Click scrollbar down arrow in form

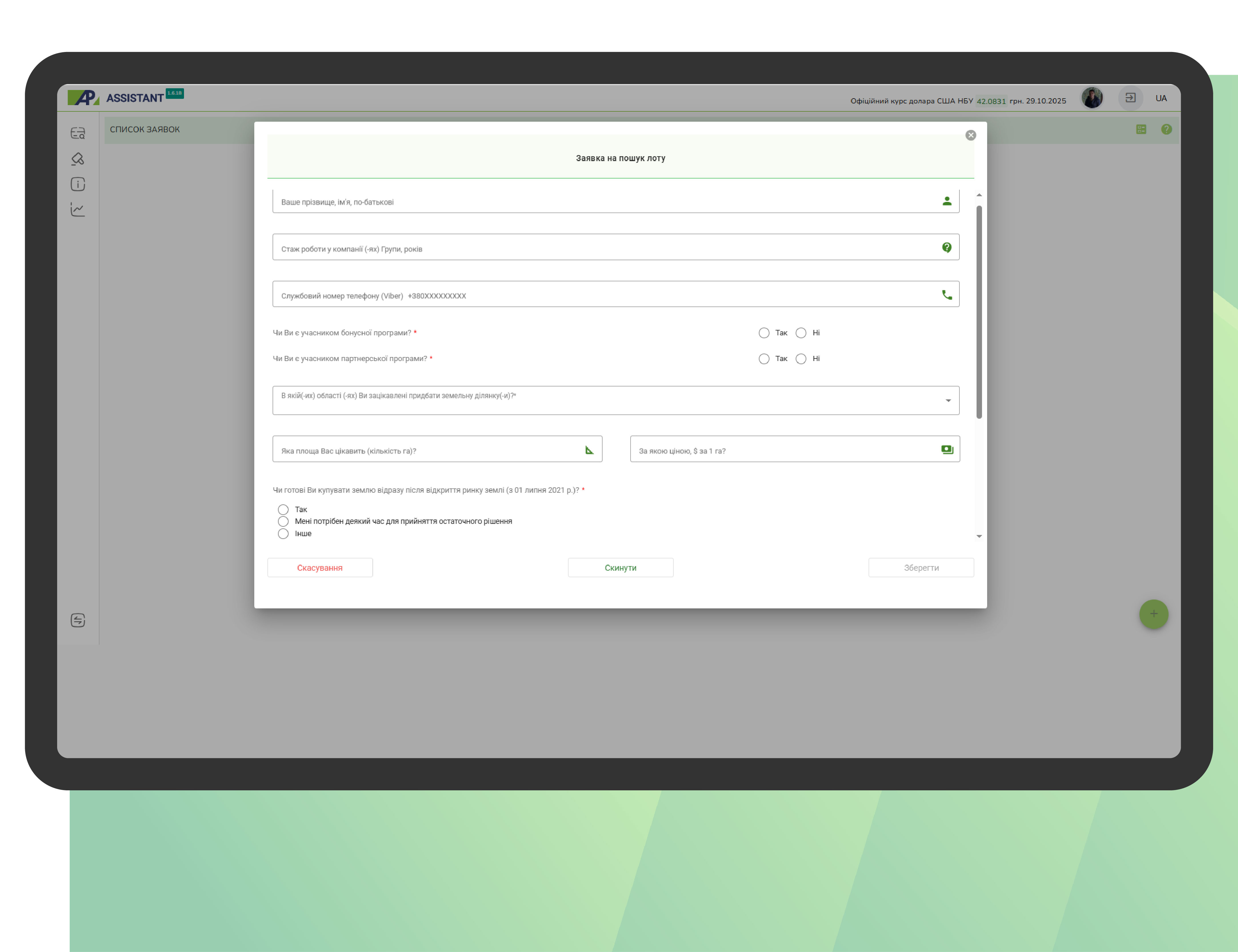(979, 536)
